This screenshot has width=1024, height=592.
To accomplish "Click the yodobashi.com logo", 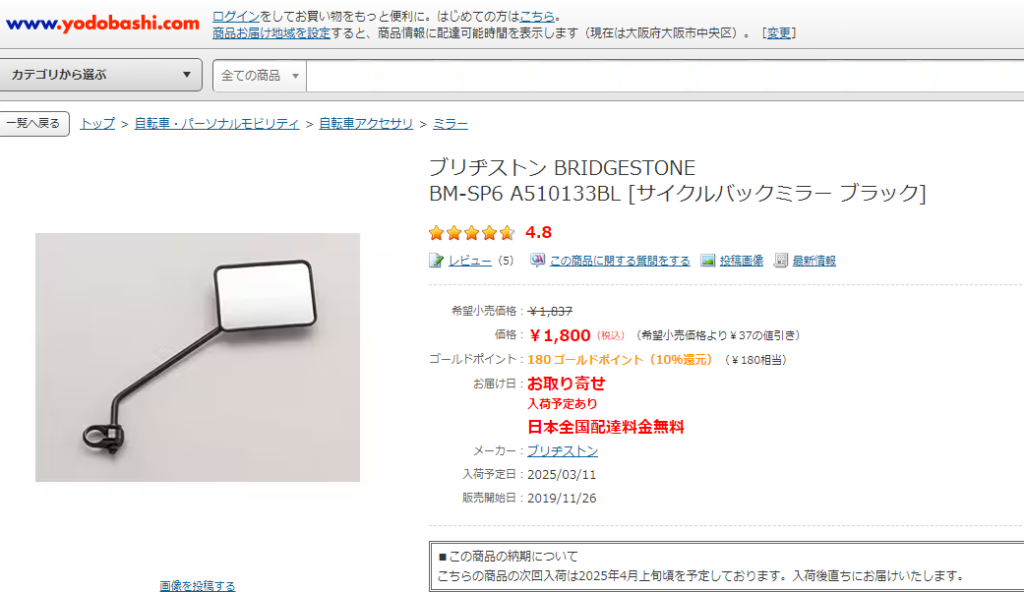I will (x=103, y=24).
